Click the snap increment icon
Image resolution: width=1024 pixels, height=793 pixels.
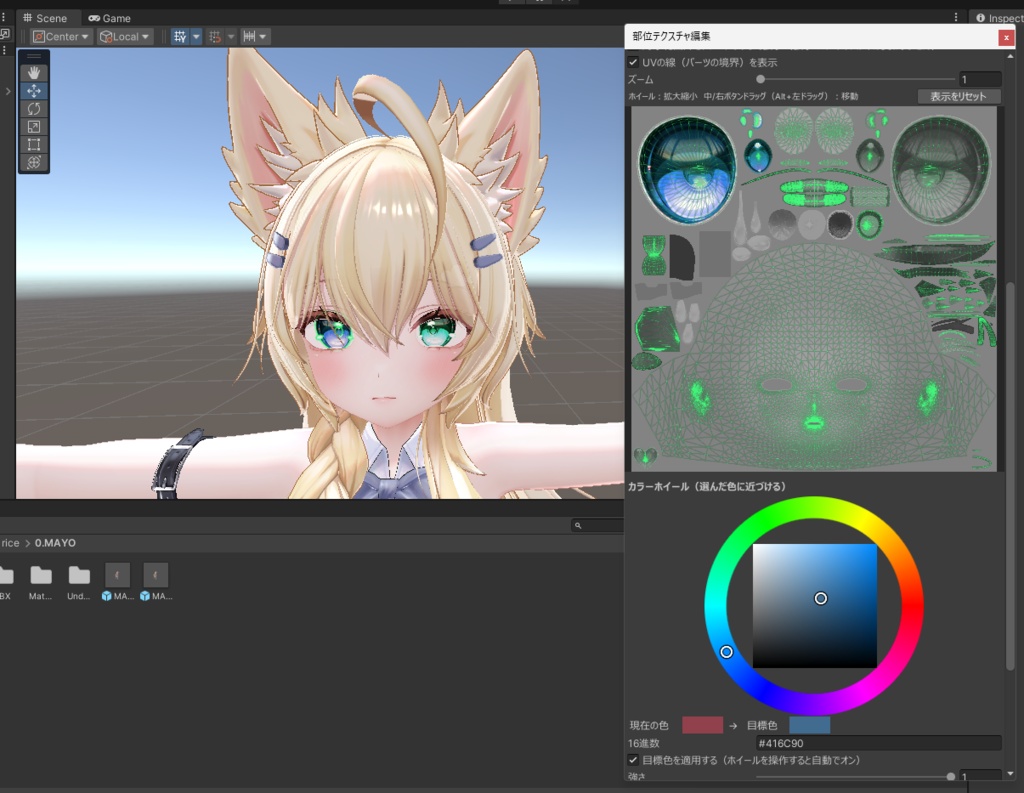click(215, 37)
